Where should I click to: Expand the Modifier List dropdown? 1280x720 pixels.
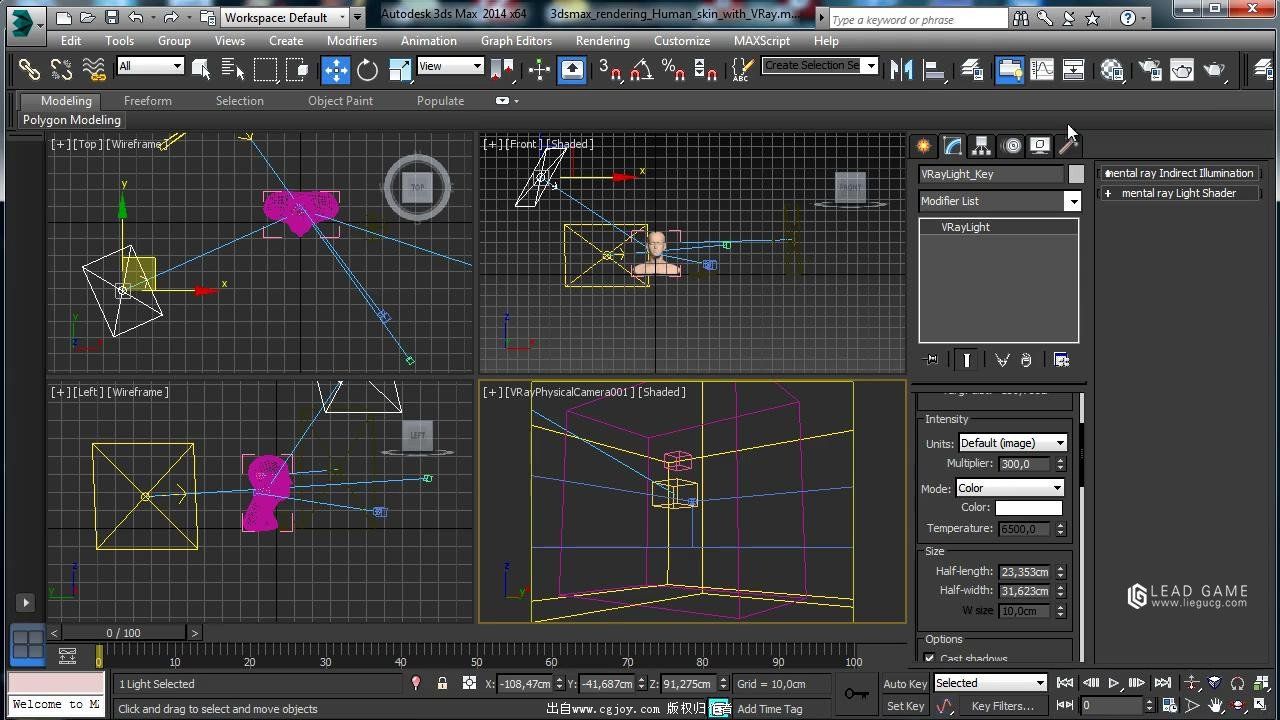(1000, 201)
